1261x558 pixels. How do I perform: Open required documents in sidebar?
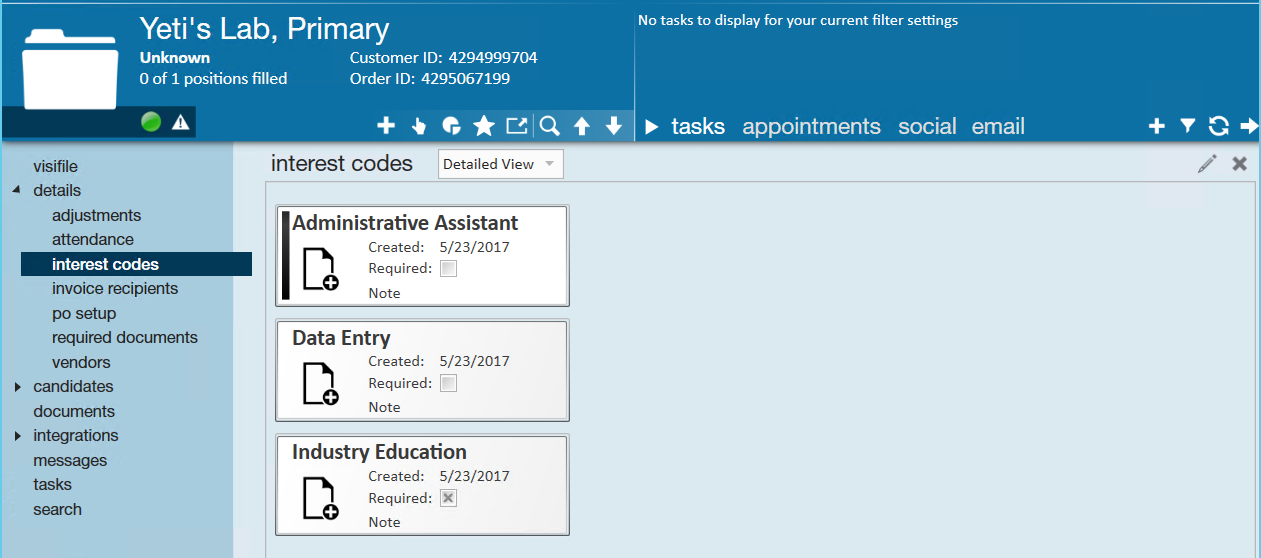[125, 337]
